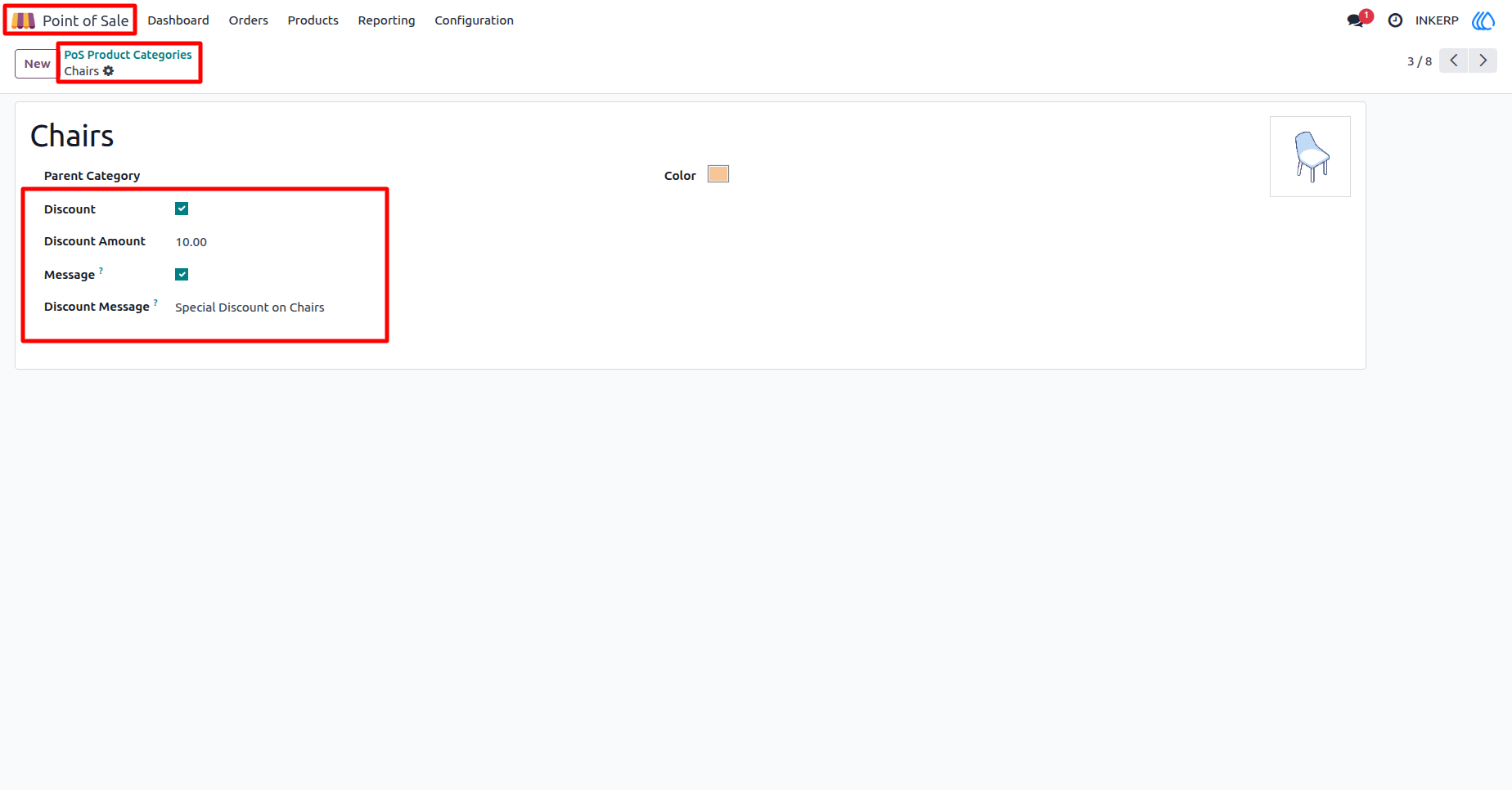The height and width of the screenshot is (790, 1512).
Task: Click the Point of Sale title text
Action: [x=85, y=20]
